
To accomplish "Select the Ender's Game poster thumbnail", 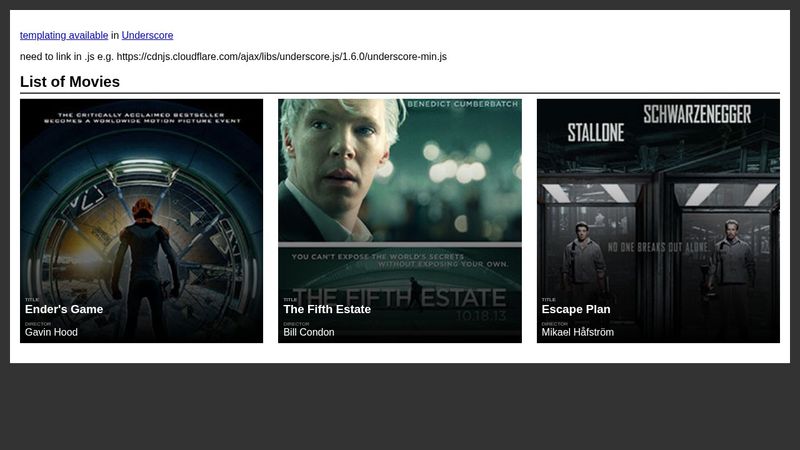I will [x=141, y=200].
